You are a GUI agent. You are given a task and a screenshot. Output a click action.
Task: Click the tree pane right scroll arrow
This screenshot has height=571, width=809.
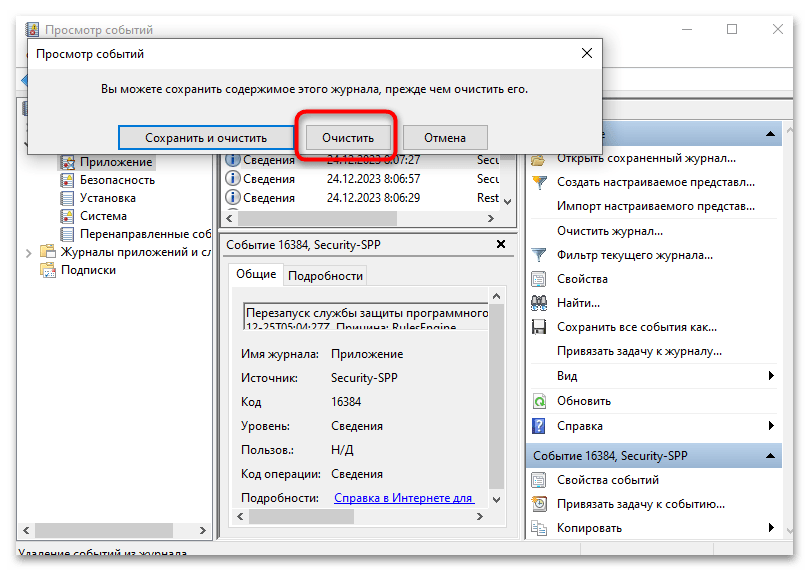coord(203,530)
